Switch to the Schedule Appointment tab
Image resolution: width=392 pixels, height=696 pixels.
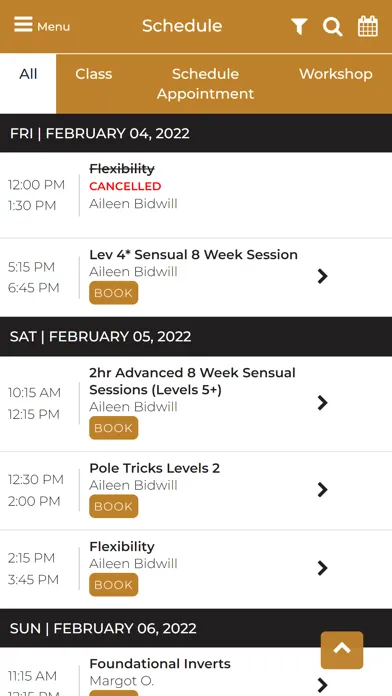206,83
